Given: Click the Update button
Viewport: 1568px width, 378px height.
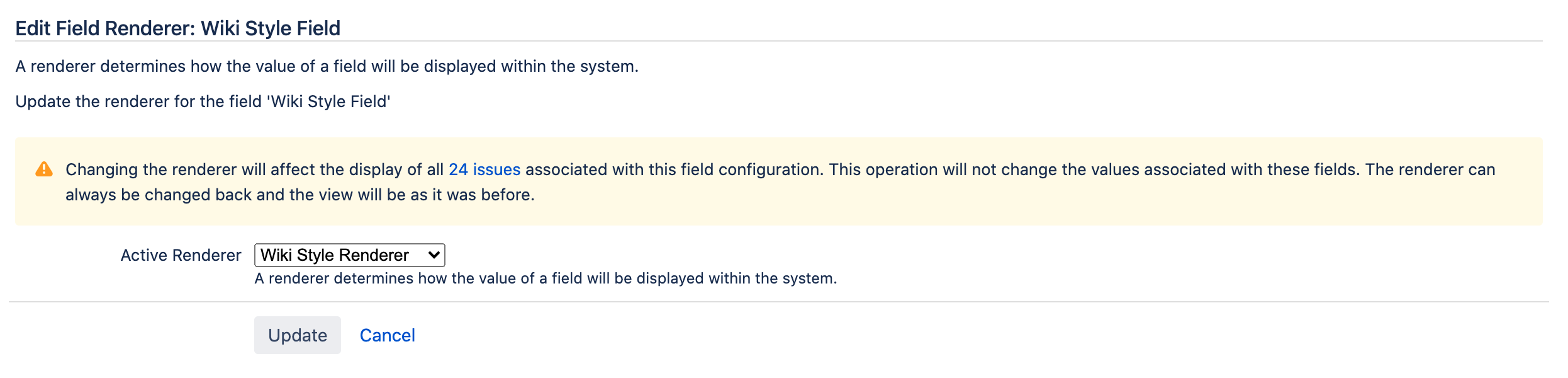Looking at the screenshot, I should [298, 335].
